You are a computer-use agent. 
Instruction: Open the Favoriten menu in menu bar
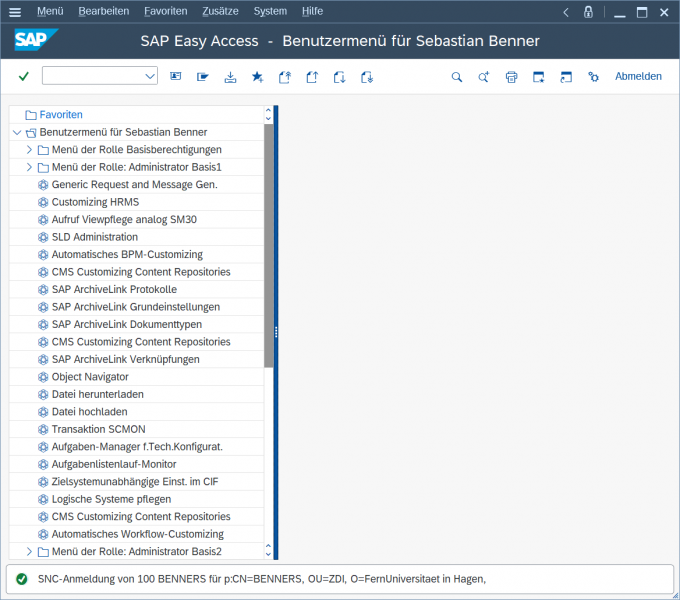[165, 11]
